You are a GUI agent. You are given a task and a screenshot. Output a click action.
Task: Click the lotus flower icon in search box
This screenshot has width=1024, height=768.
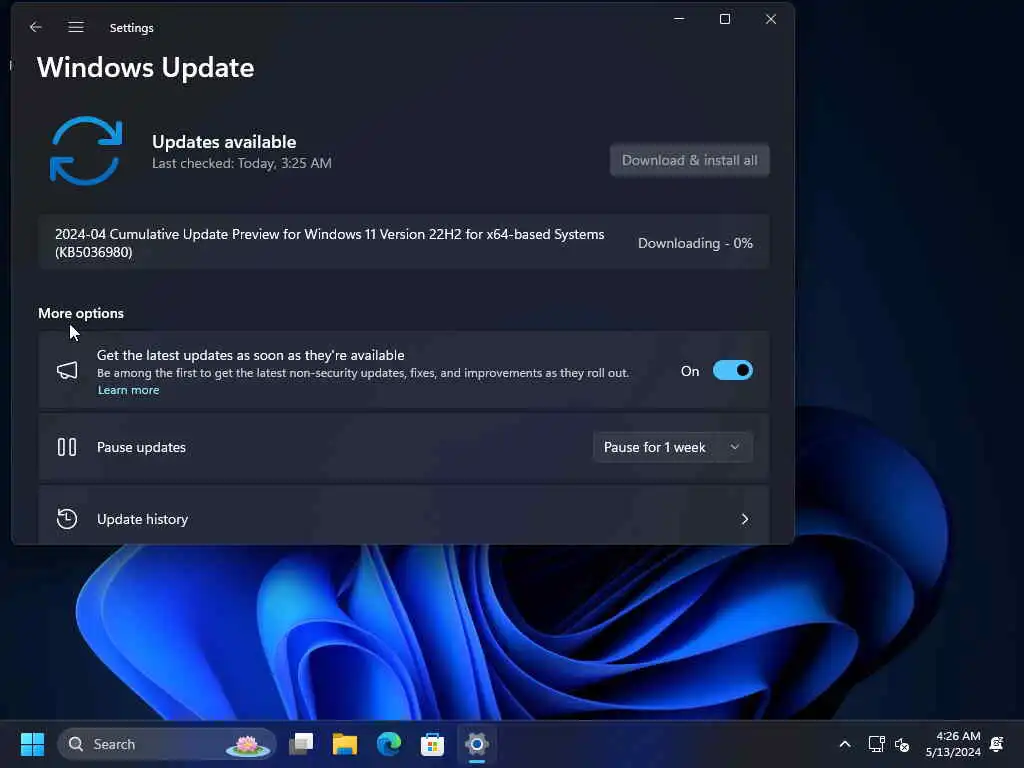tap(248, 744)
